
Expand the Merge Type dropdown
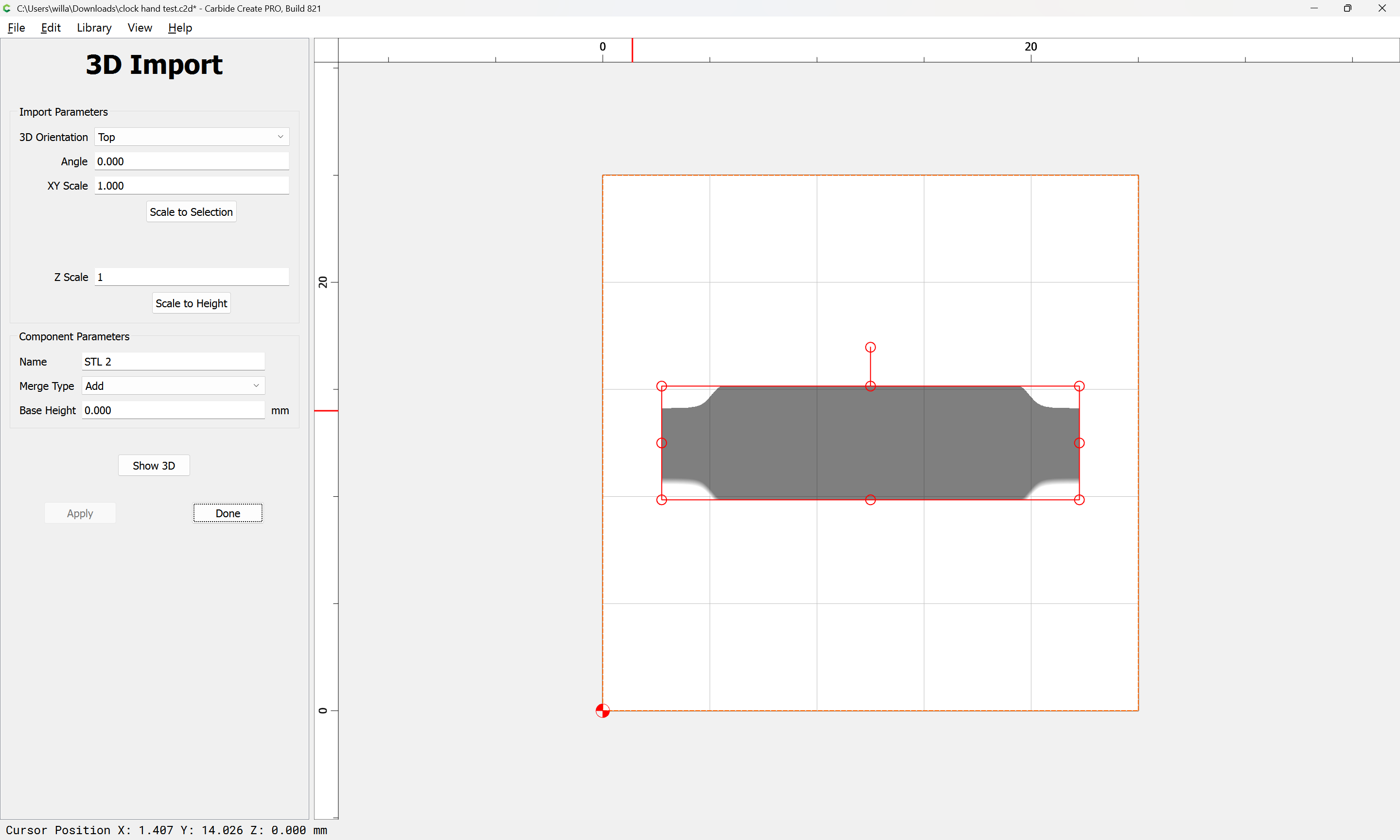173,385
